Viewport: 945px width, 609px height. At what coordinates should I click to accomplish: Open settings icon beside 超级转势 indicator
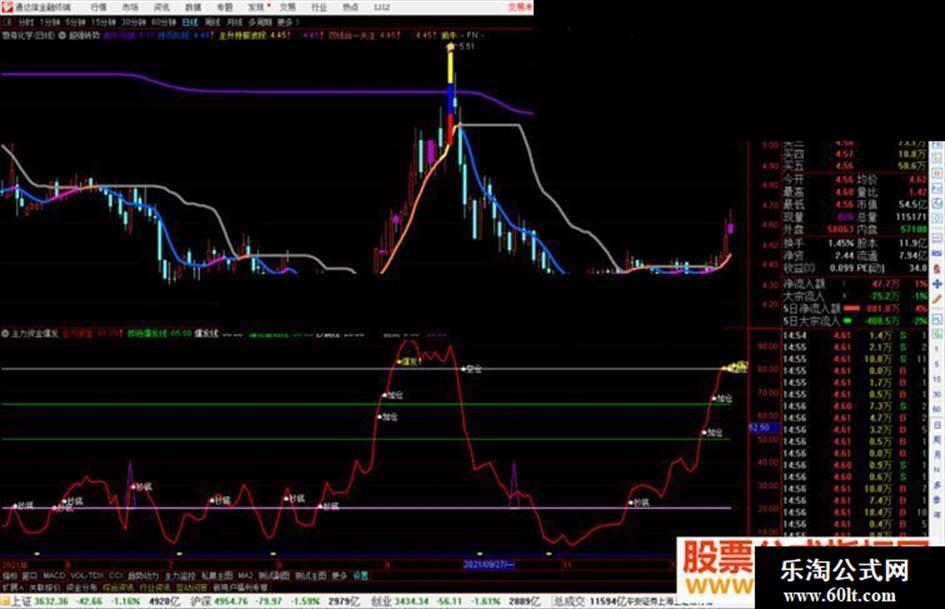pyautogui.click(x=61, y=36)
